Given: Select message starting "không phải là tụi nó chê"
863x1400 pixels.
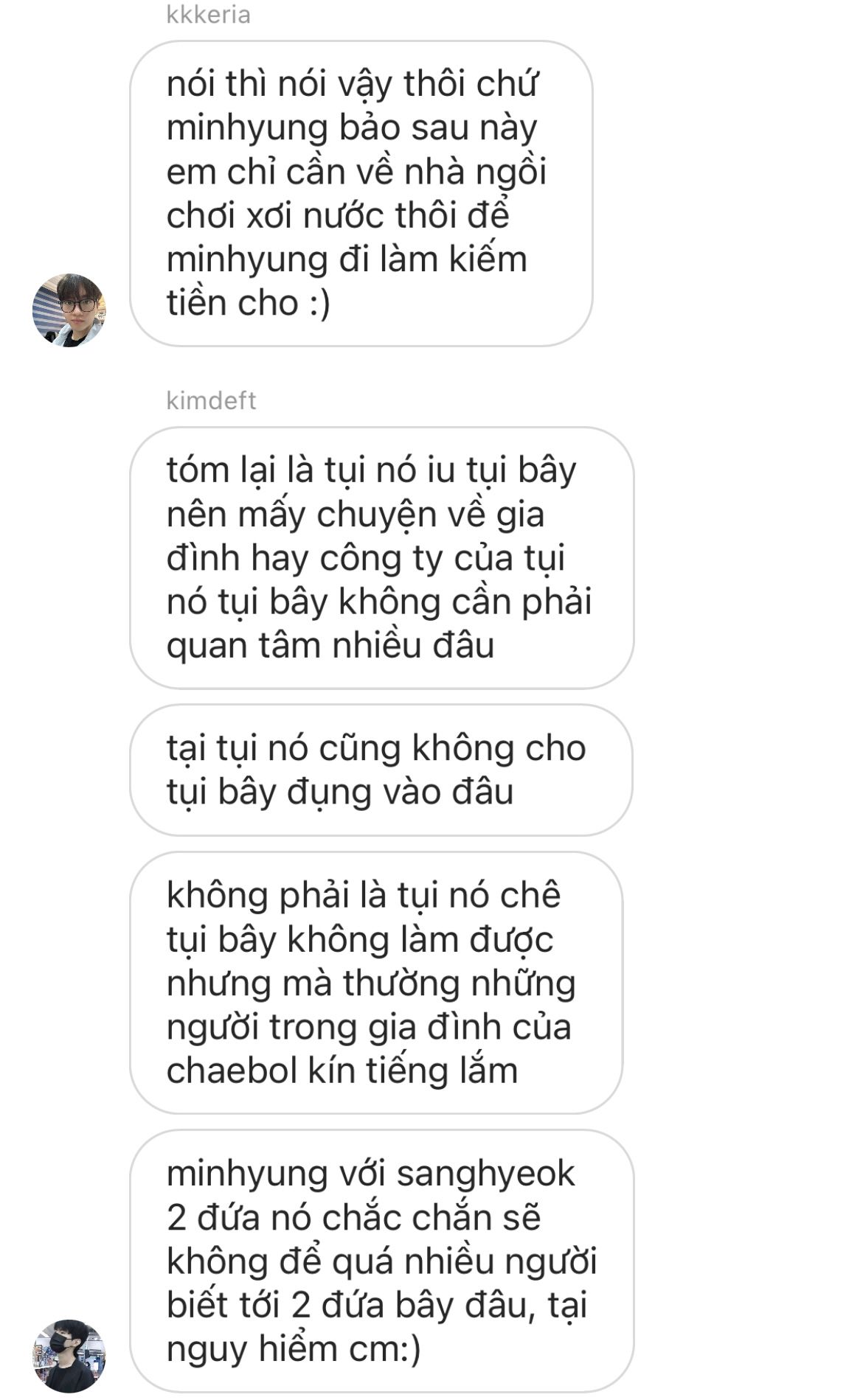Looking at the screenshot, I should 376,983.
